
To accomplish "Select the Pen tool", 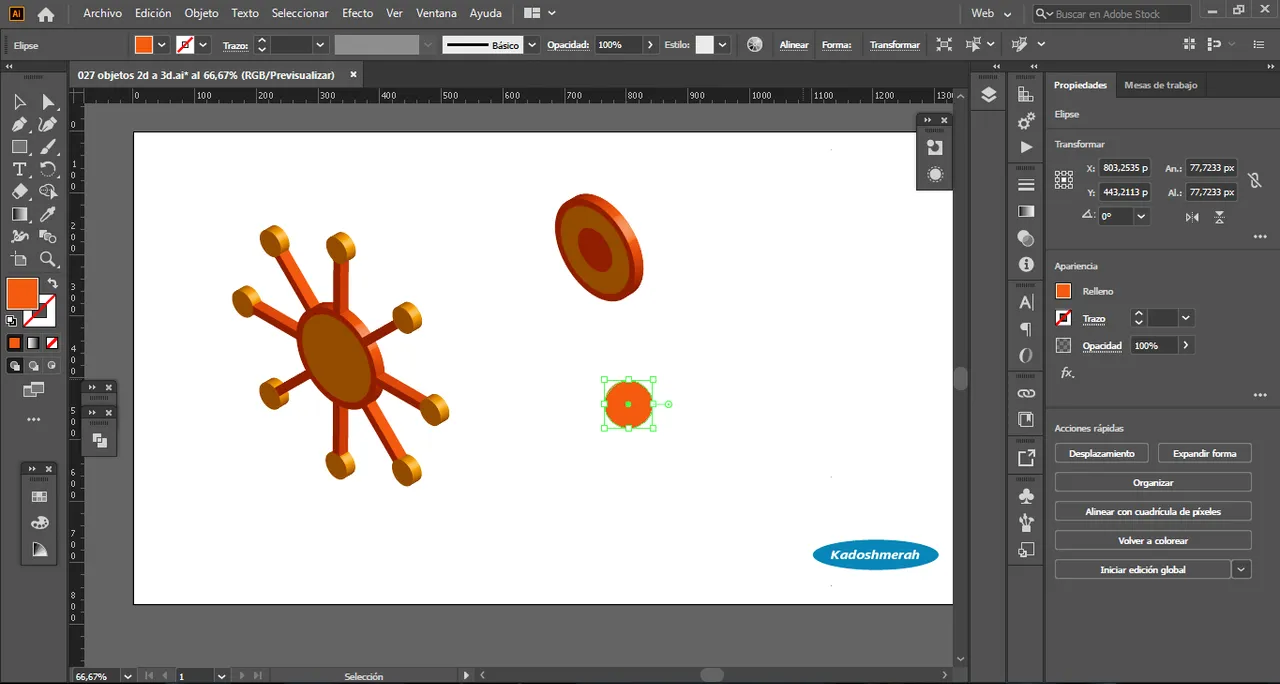I will (x=19, y=124).
